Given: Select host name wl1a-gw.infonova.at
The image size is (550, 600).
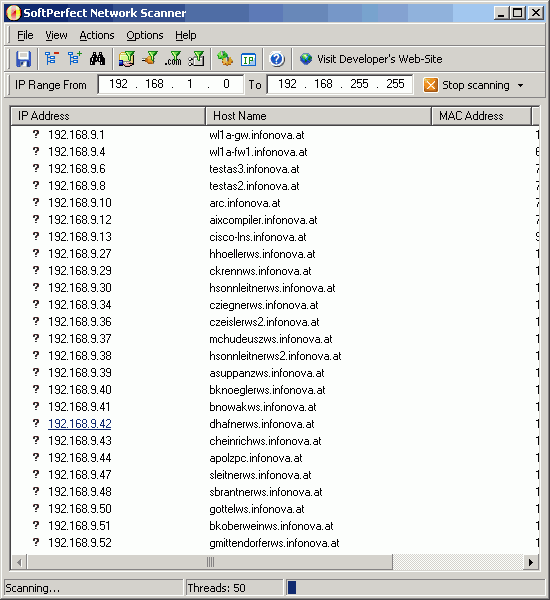Looking at the screenshot, I should [x=256, y=135].
